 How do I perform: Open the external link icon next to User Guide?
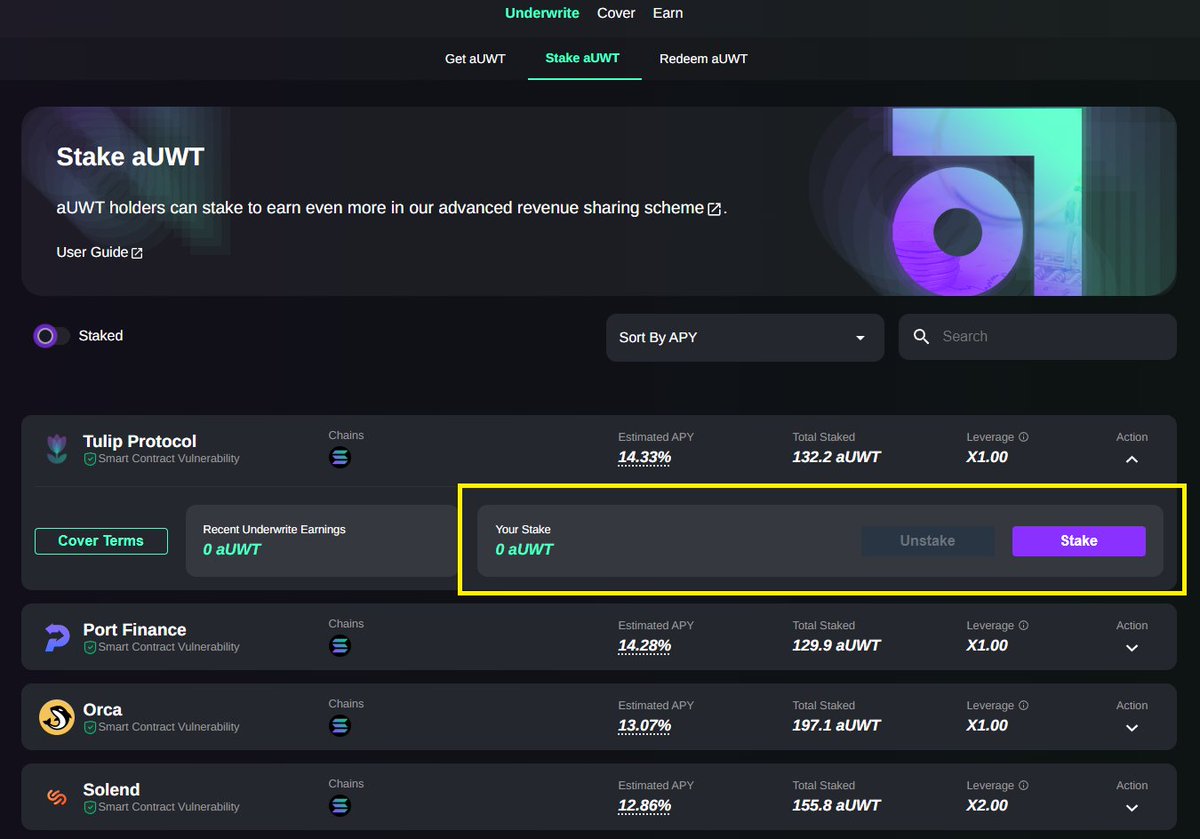[137, 252]
